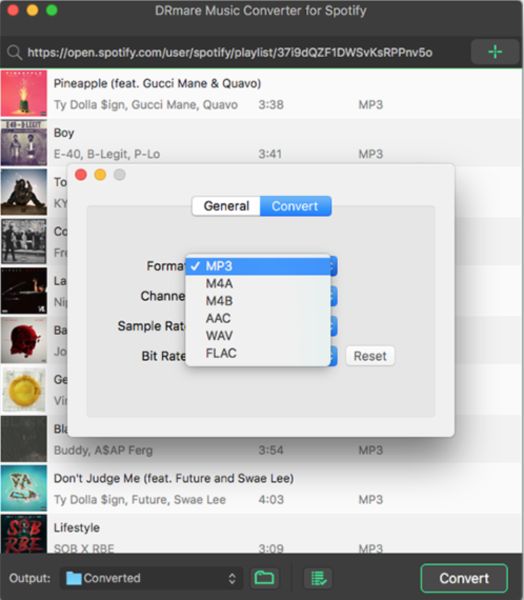
Task: Select the song title Pineapple (feat. Gucci Mane & Quavo)
Action: (x=157, y=83)
